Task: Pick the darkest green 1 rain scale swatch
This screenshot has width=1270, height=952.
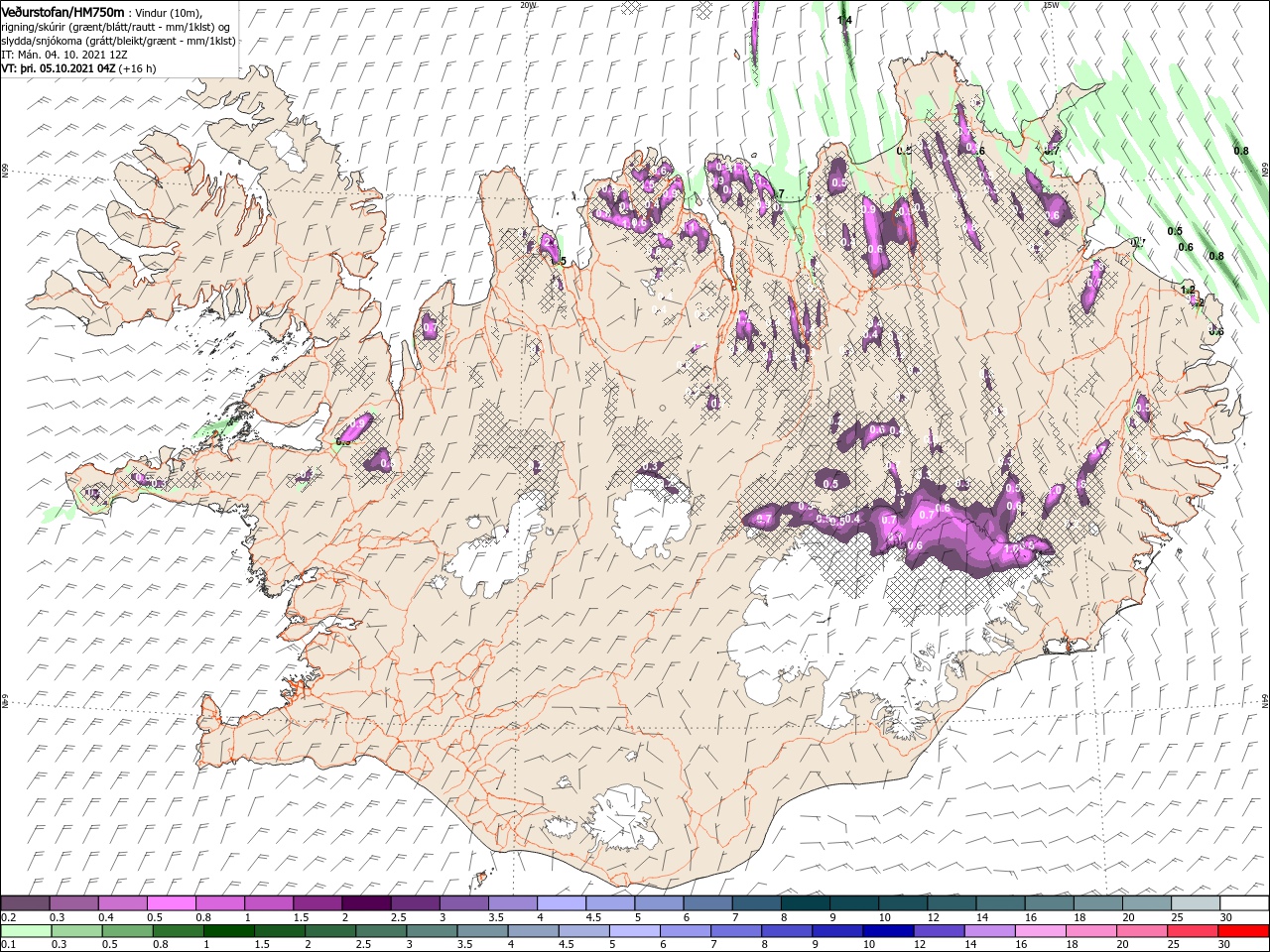Action: tap(228, 931)
